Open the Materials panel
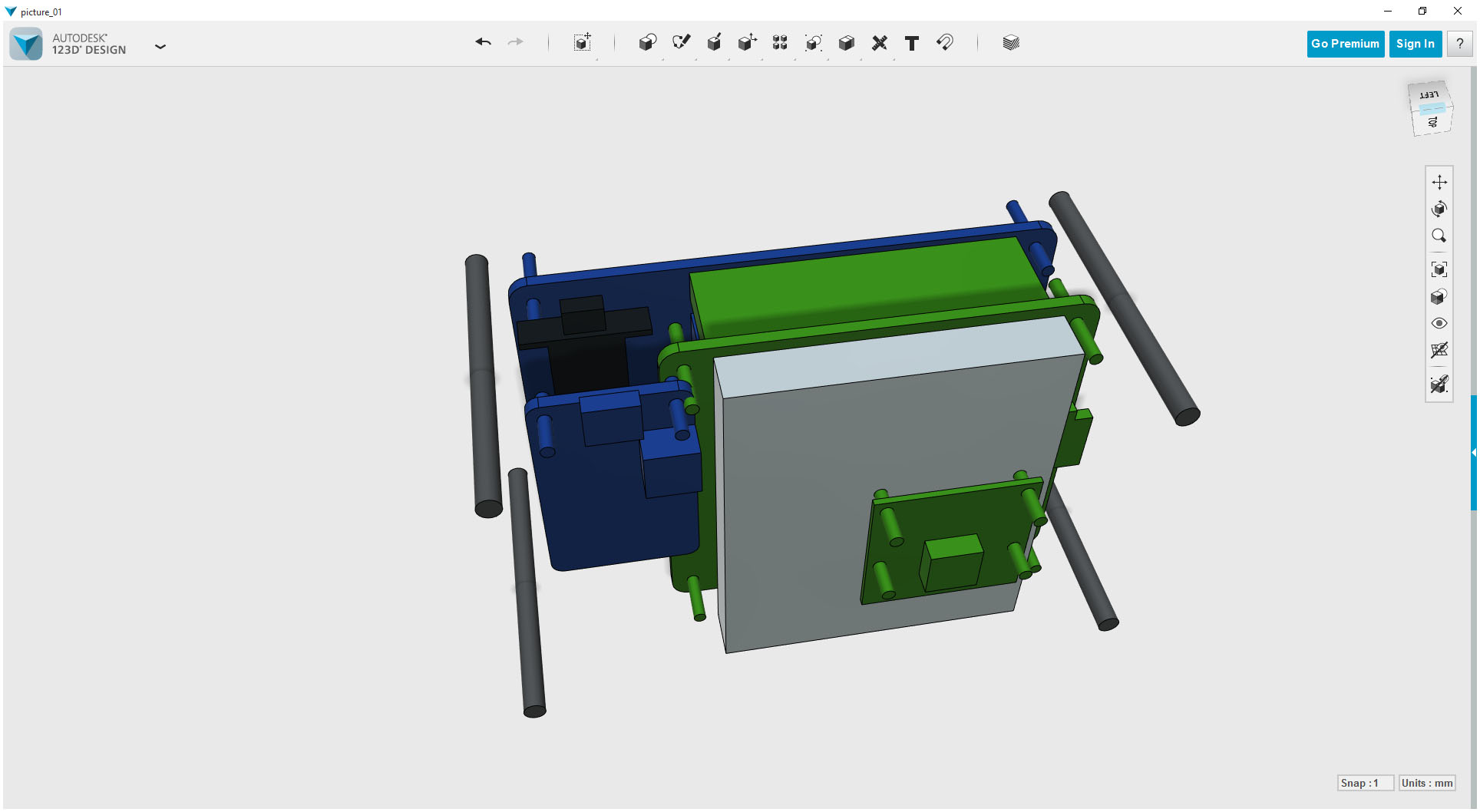The image size is (1480, 812). click(x=1010, y=43)
